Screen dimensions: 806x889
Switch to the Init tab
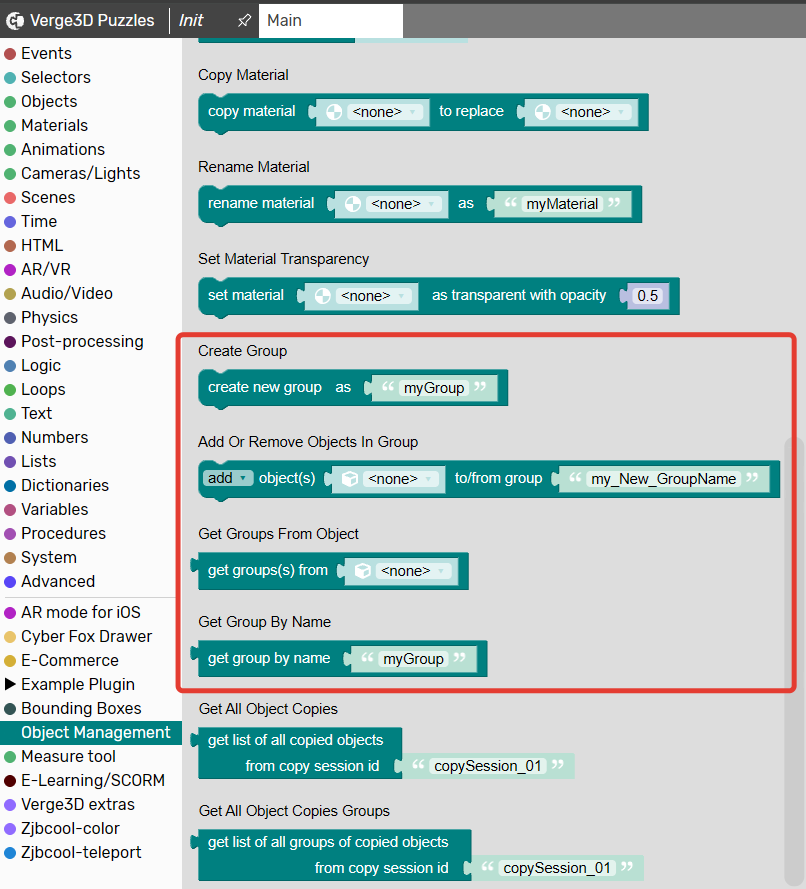(191, 21)
